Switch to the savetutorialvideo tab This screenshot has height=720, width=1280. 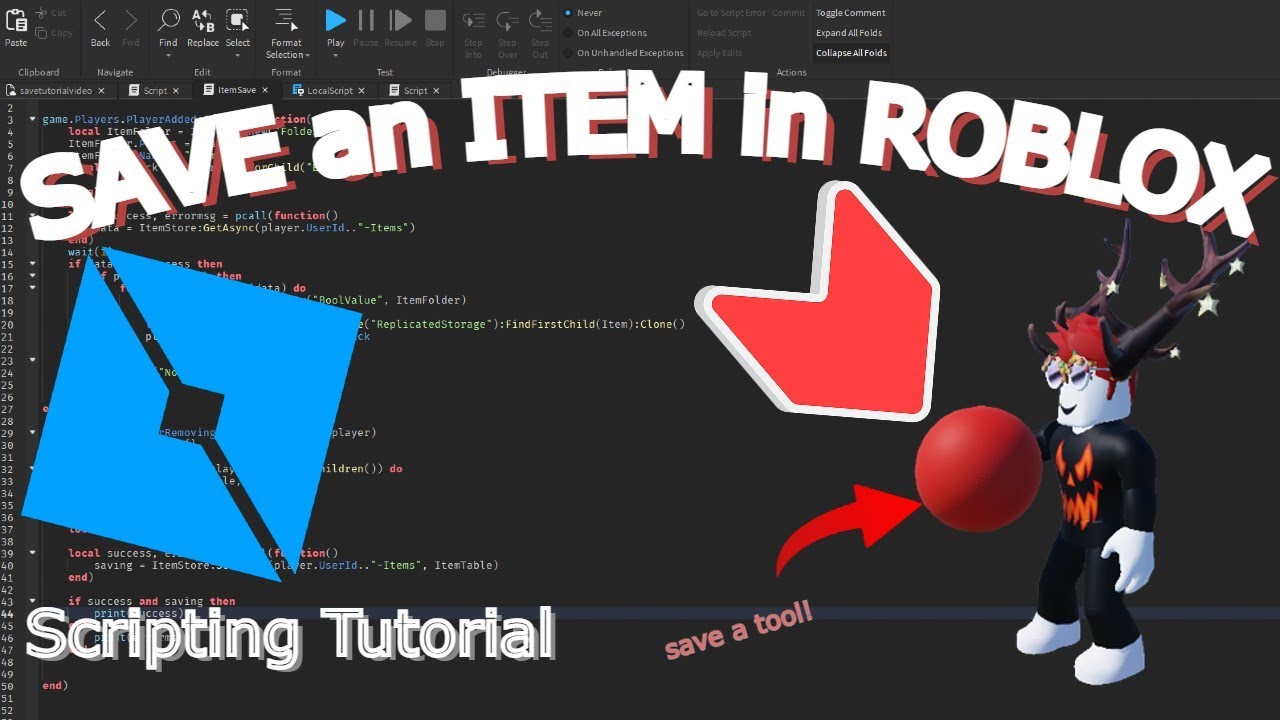56,90
